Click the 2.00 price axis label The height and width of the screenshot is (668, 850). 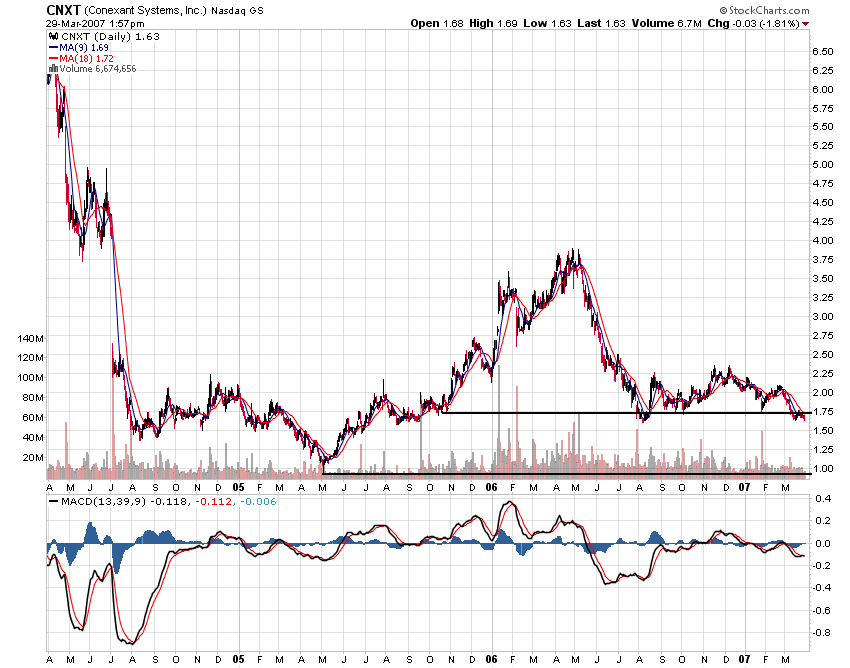(x=822, y=393)
